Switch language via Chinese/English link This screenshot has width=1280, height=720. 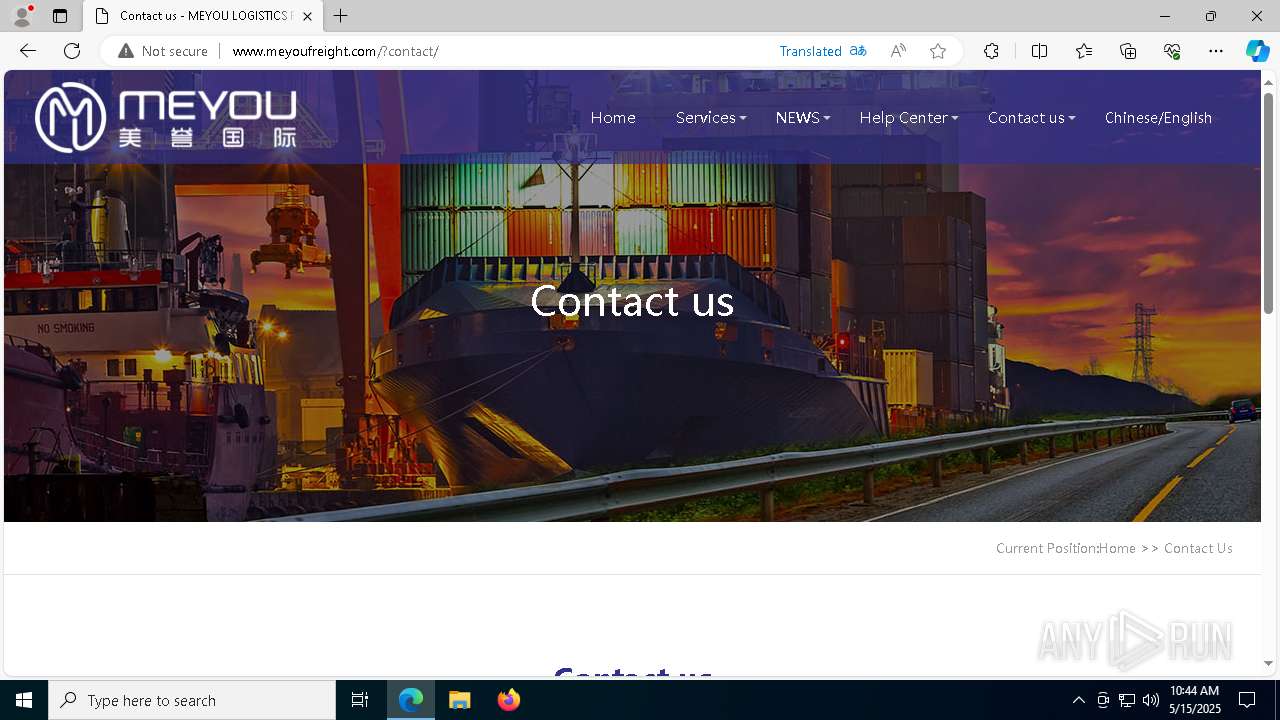point(1158,117)
